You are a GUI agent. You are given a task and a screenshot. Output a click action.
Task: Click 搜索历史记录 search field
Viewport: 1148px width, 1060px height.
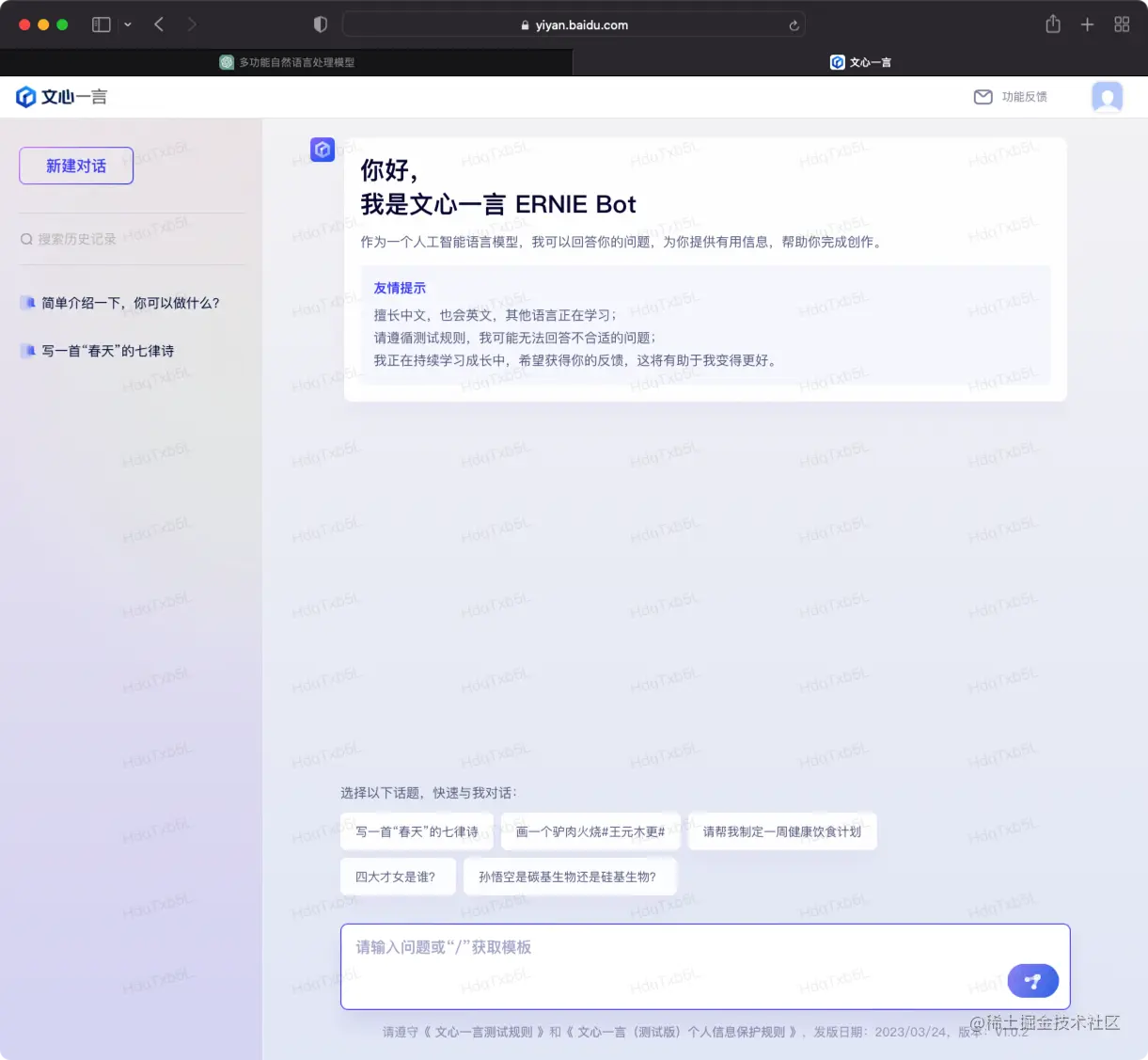click(132, 239)
